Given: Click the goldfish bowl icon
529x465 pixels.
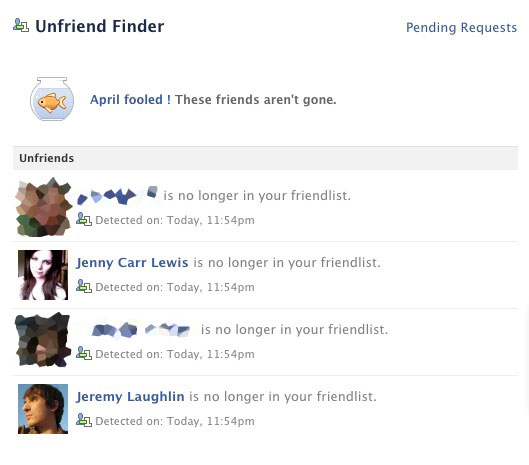Looking at the screenshot, I should (52, 99).
